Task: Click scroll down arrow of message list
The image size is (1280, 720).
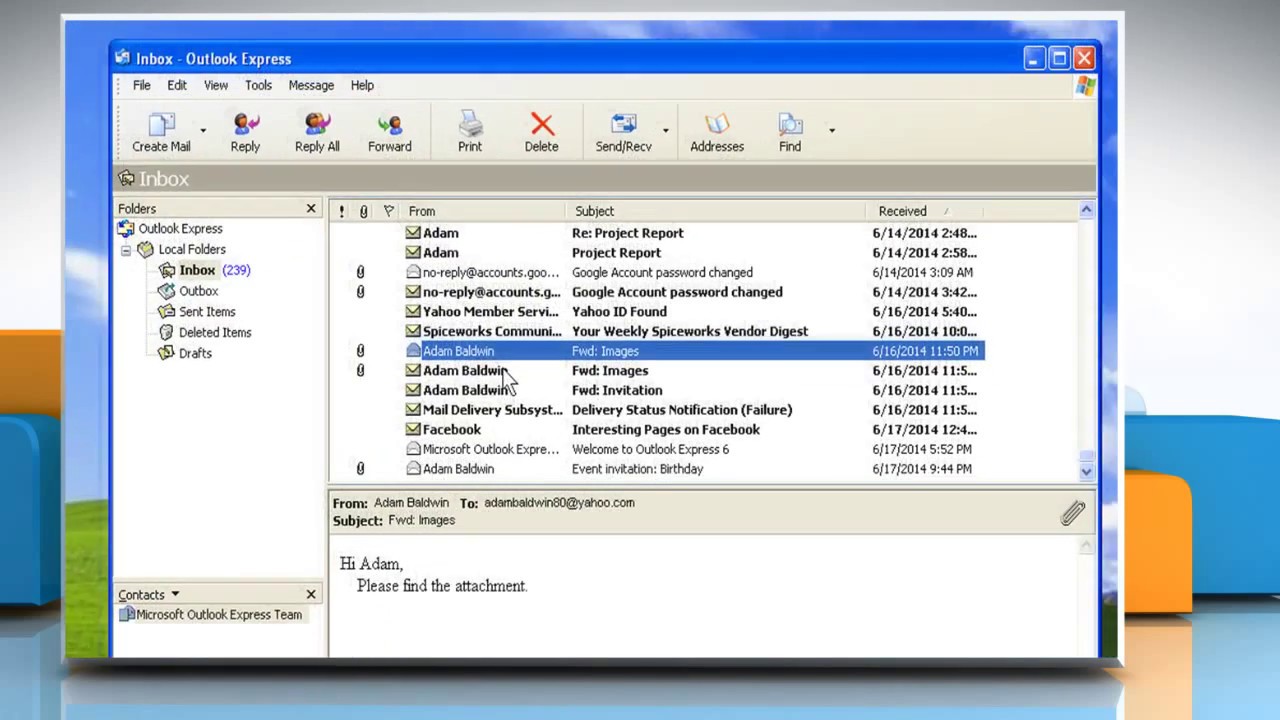Action: pos(1086,471)
